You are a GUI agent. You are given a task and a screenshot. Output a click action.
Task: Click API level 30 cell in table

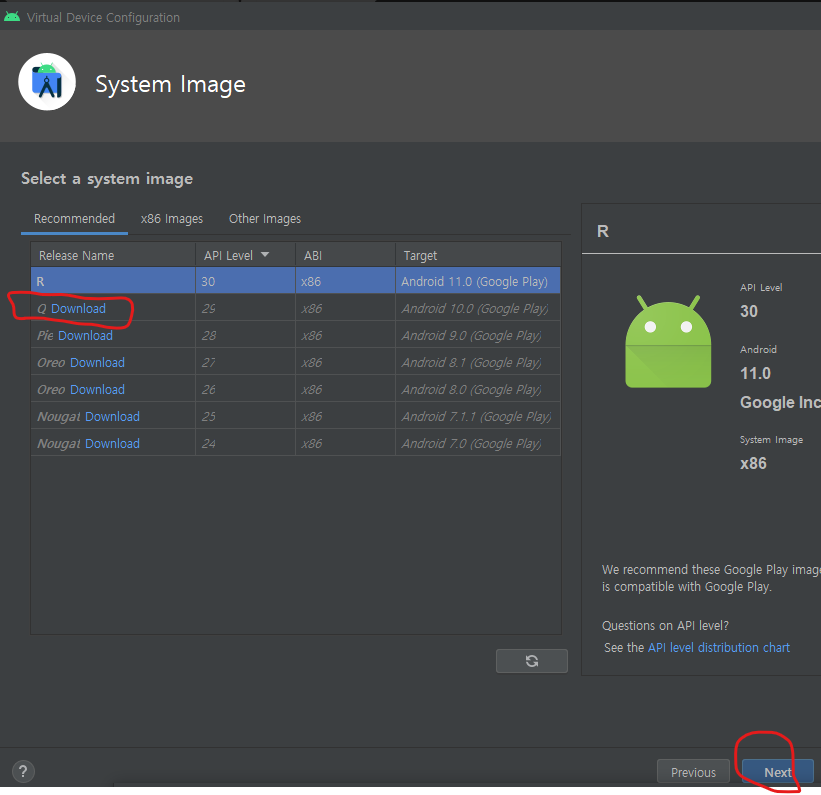[x=246, y=281]
